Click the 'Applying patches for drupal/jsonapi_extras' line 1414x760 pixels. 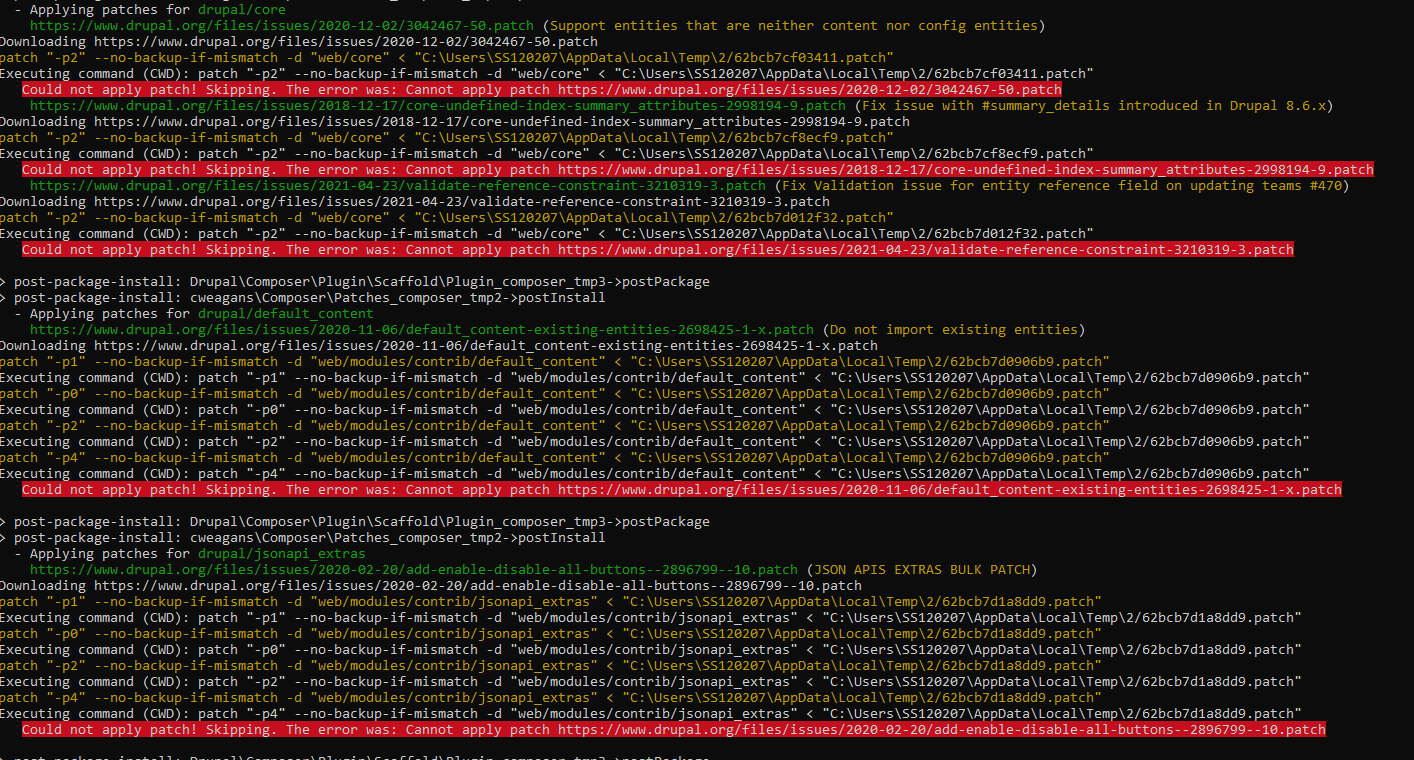point(190,553)
